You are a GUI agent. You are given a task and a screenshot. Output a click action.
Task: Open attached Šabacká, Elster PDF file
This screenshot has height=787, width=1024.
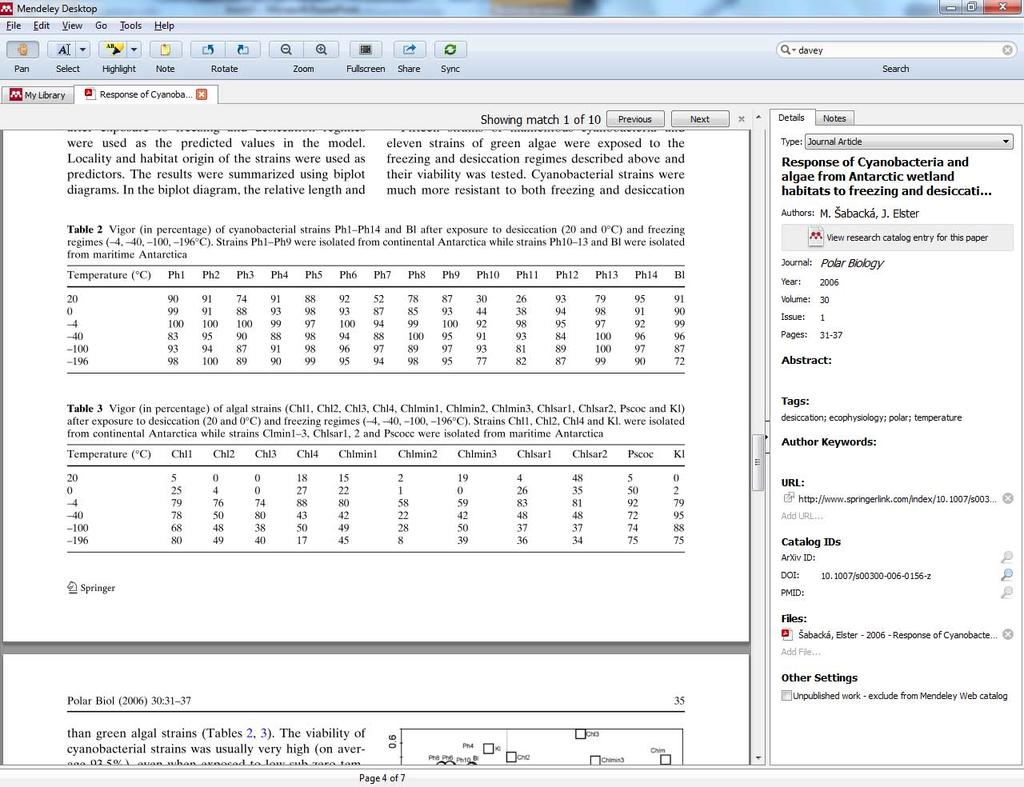pyautogui.click(x=897, y=635)
